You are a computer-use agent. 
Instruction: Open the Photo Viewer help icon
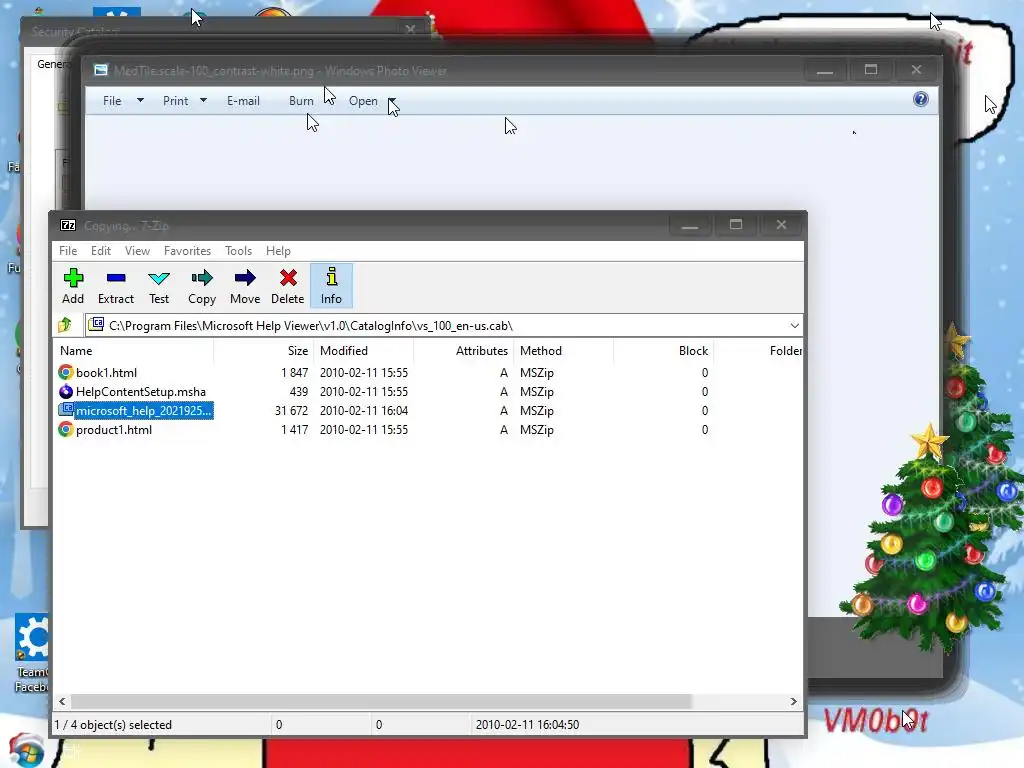pyautogui.click(x=921, y=99)
